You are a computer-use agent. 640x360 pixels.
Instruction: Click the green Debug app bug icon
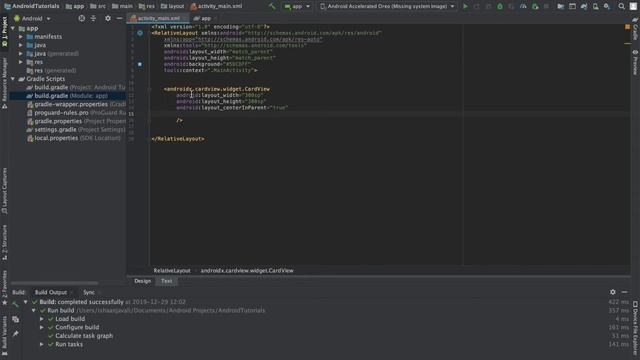[x=500, y=7]
